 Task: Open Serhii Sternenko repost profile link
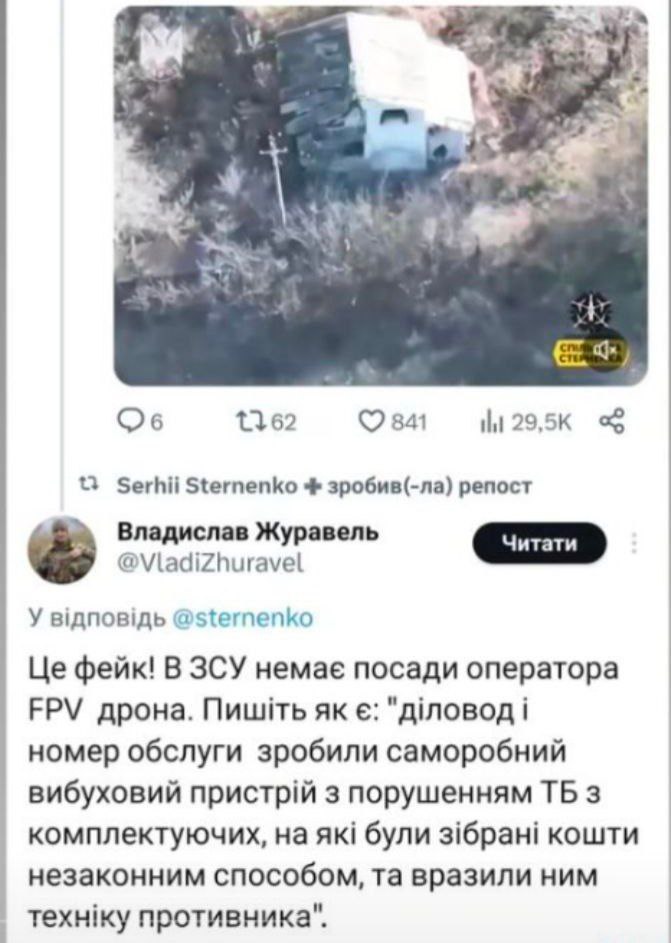[x=206, y=485]
